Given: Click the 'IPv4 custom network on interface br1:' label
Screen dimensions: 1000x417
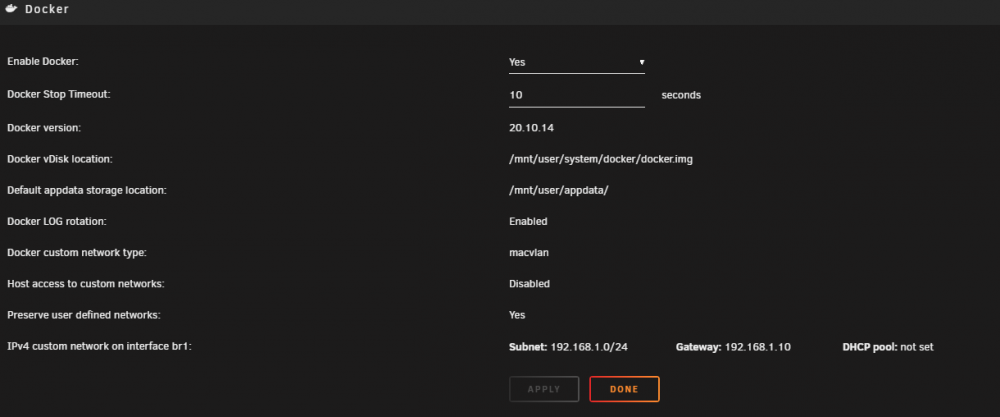Looking at the screenshot, I should [99, 347].
